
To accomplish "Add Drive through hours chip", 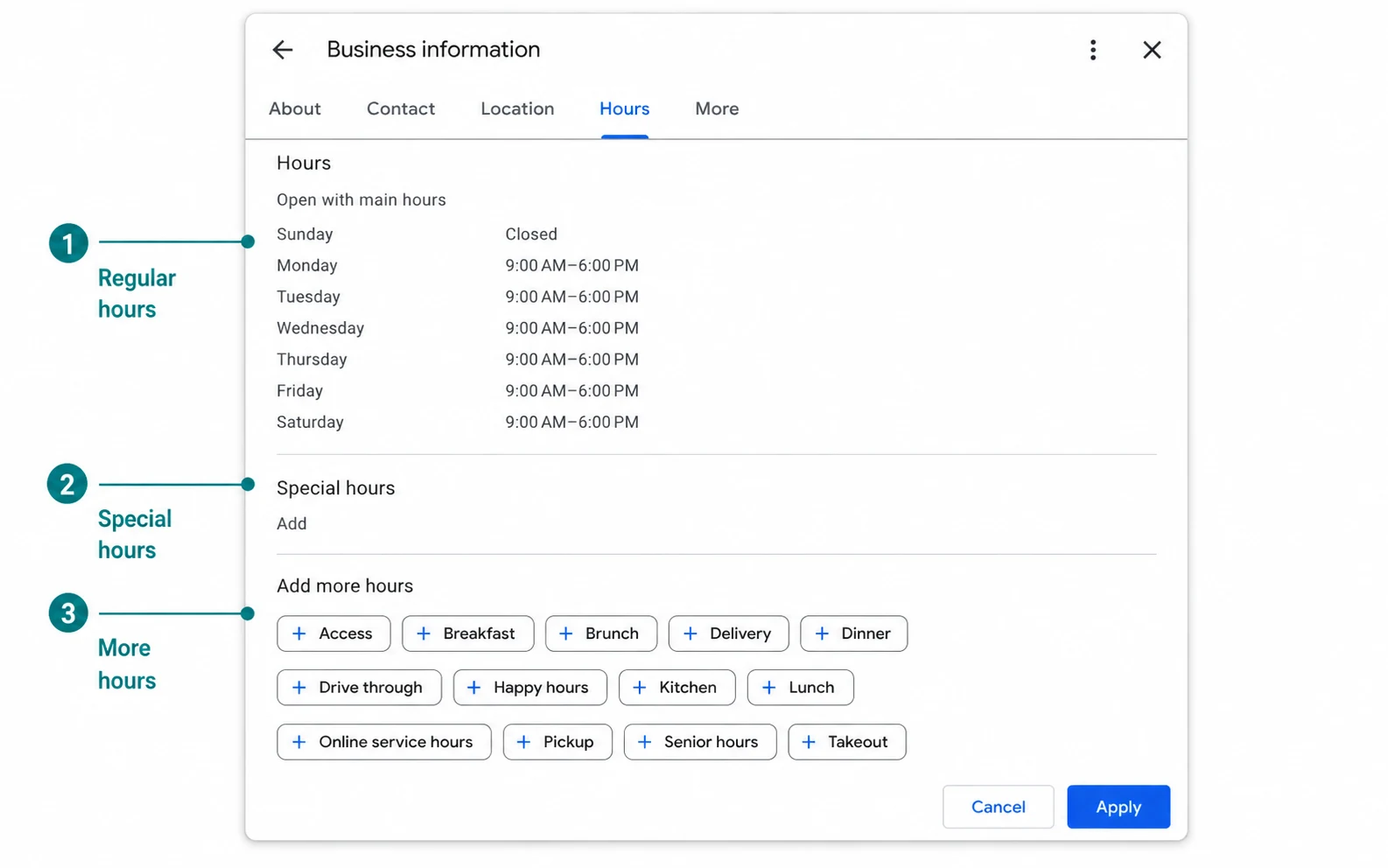I will [x=359, y=688].
